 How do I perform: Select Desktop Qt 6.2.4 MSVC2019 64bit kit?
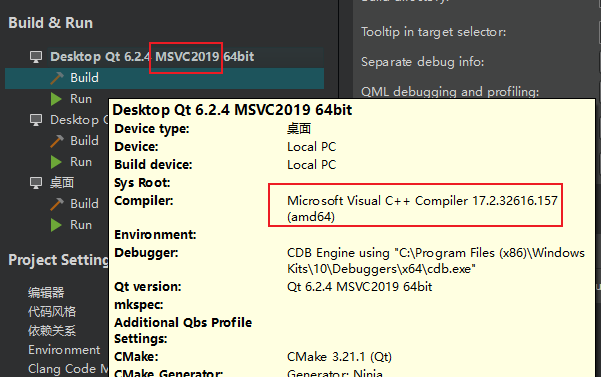pos(152,57)
